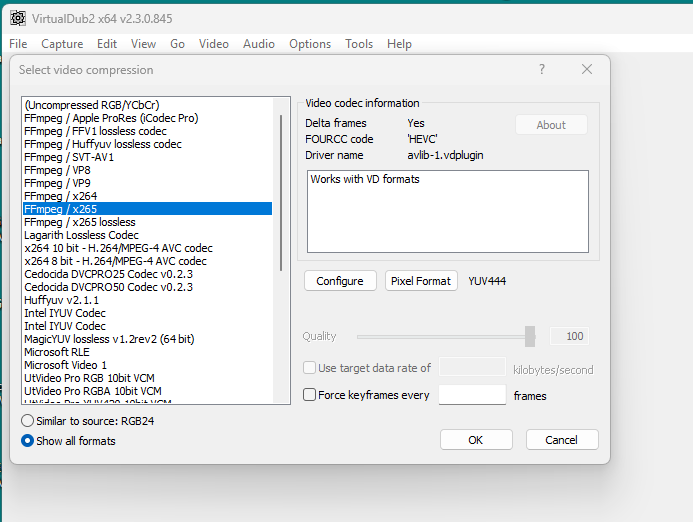Select FFmpeg / SVT-AV1 codec
Viewport: 693px width, 522px height.
coord(147,157)
